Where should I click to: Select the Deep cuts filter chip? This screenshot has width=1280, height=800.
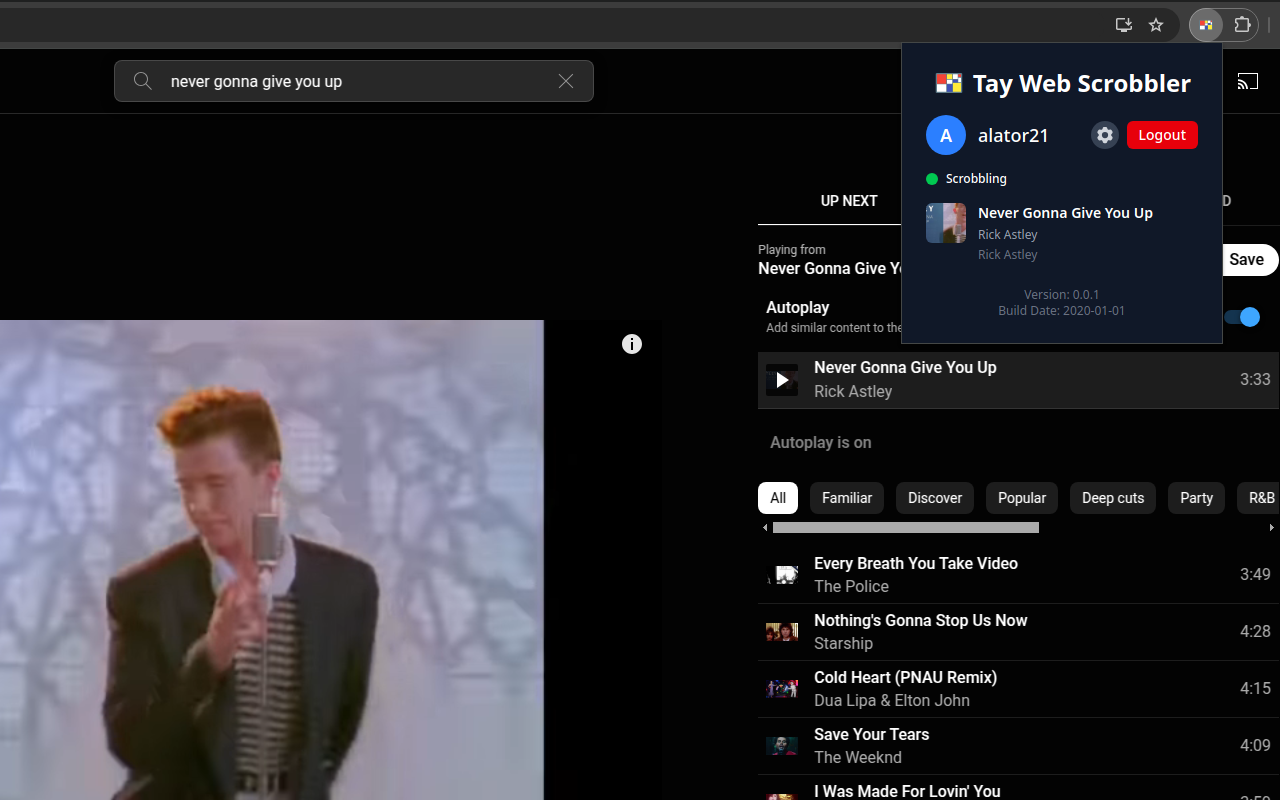(1113, 498)
